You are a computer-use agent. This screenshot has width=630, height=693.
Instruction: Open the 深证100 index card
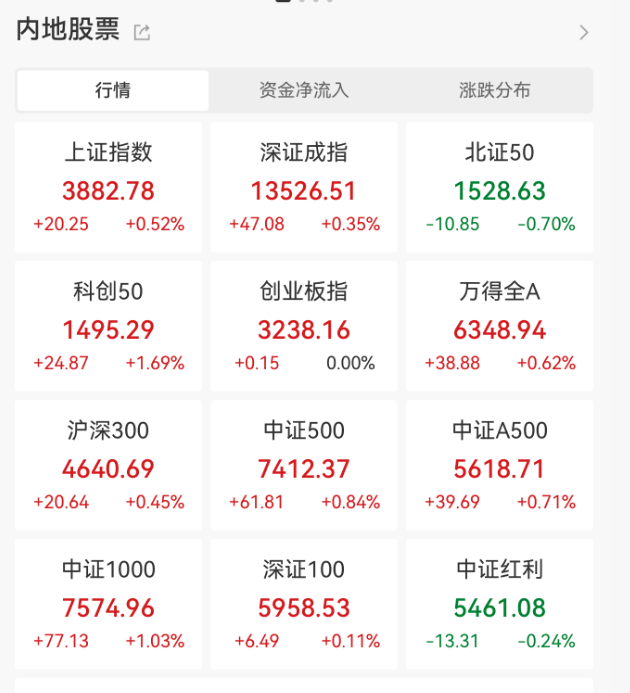click(x=304, y=604)
